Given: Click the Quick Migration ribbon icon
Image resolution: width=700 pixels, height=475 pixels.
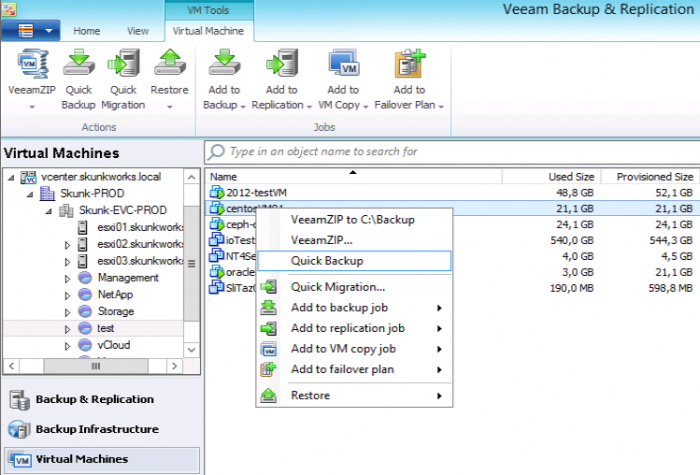Looking at the screenshot, I should click(124, 63).
